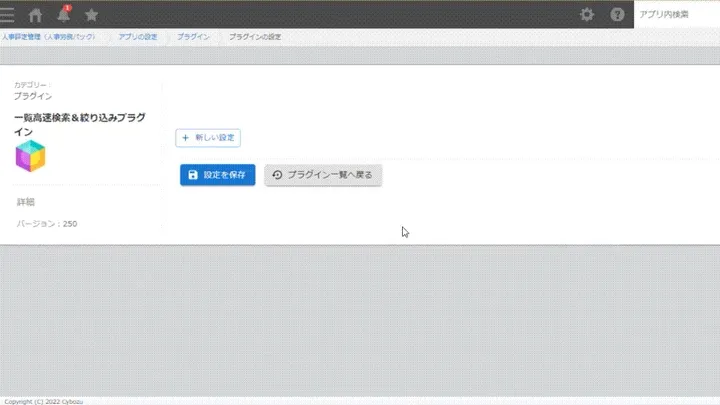Image resolution: width=720 pixels, height=405 pixels.
Task: Click the colorful cube plugin icon
Action: [x=31, y=156]
